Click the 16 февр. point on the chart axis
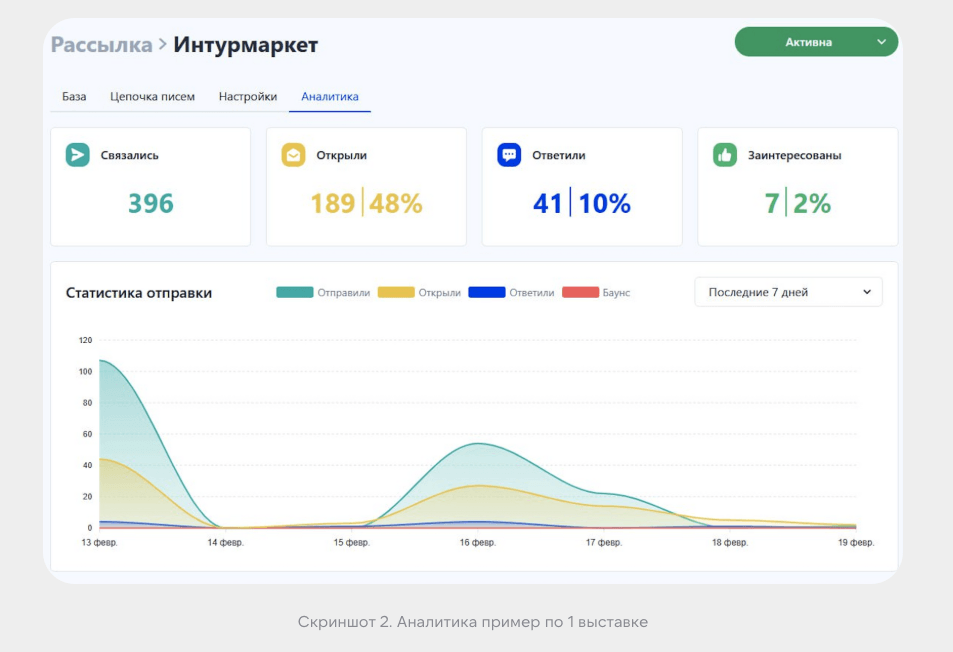This screenshot has height=652, width=953. [478, 542]
